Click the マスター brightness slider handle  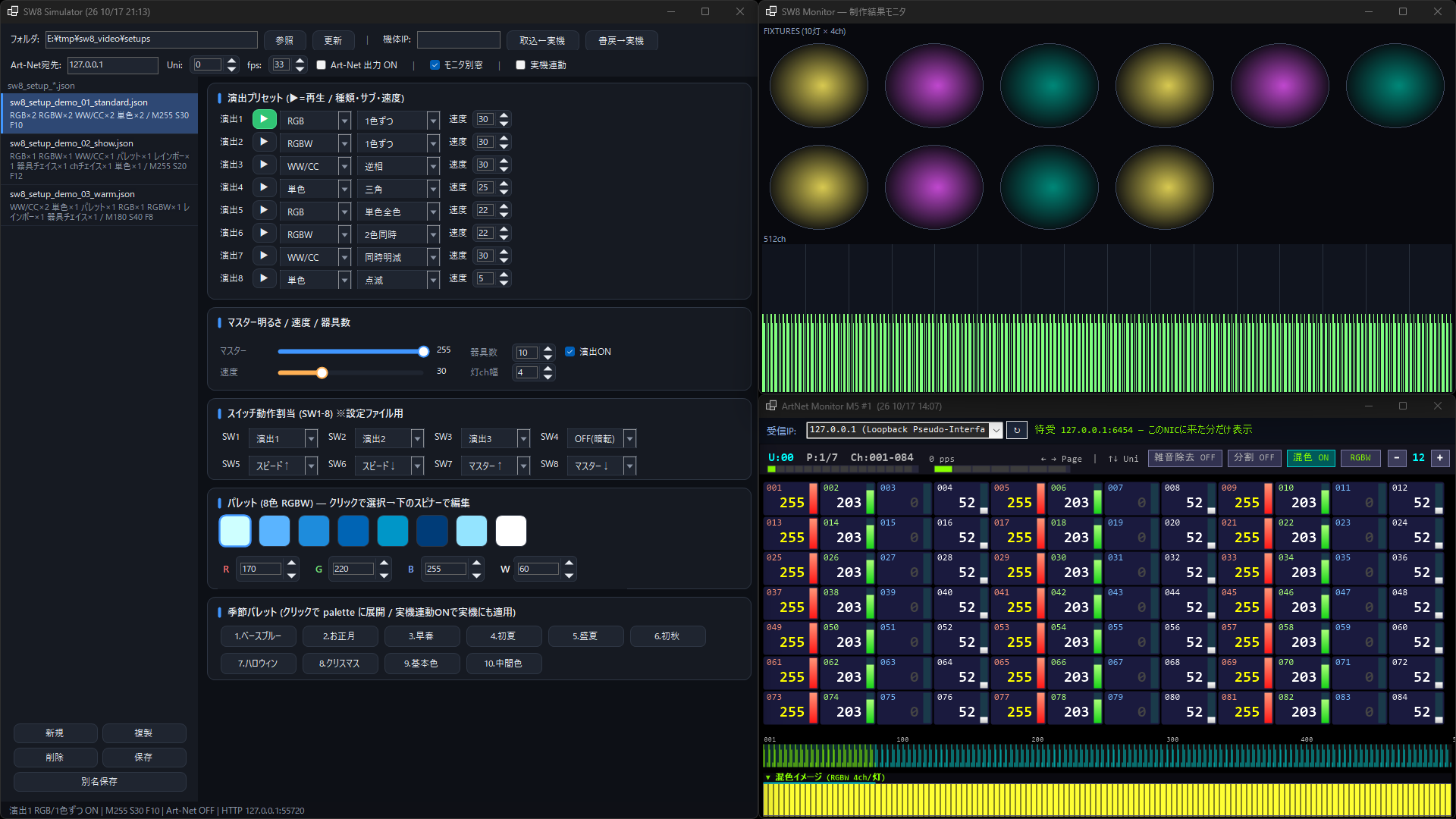point(423,351)
